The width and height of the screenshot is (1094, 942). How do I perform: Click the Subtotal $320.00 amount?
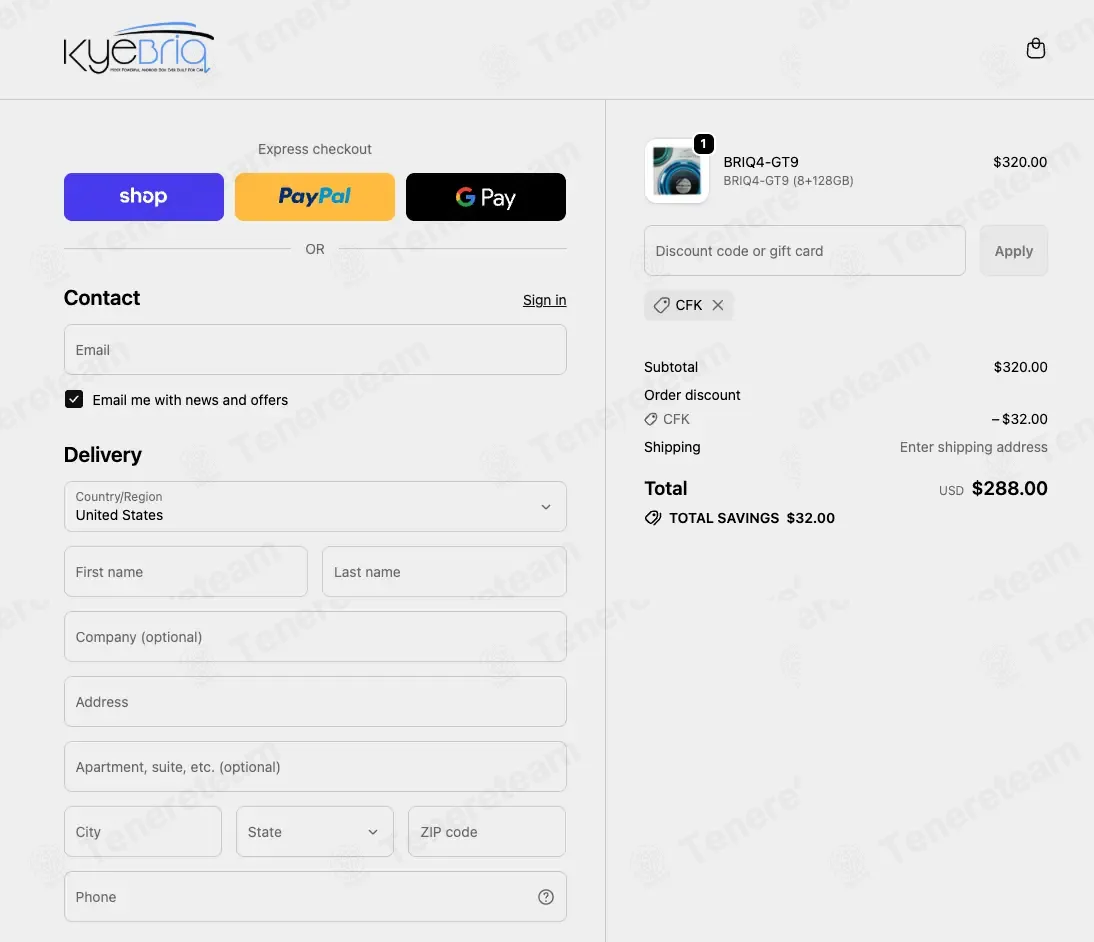tap(1020, 367)
